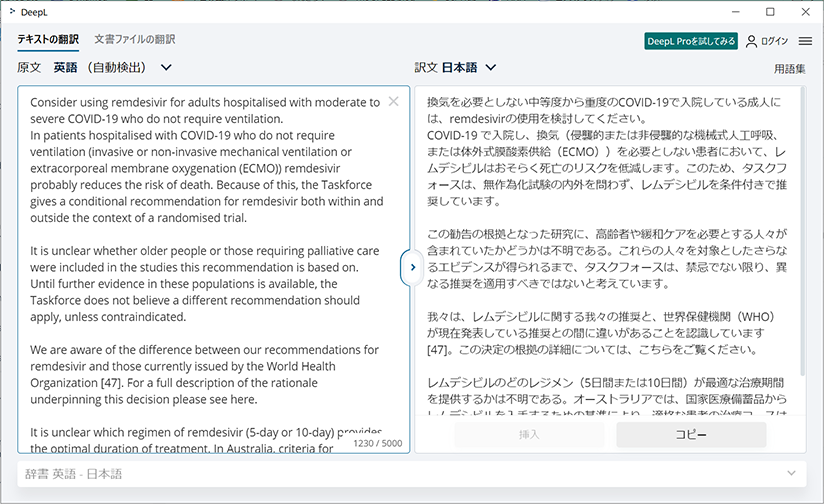Switch to the 文書ファイルの翻訳 tab
Image resolution: width=824 pixels, height=504 pixels.
(x=134, y=40)
